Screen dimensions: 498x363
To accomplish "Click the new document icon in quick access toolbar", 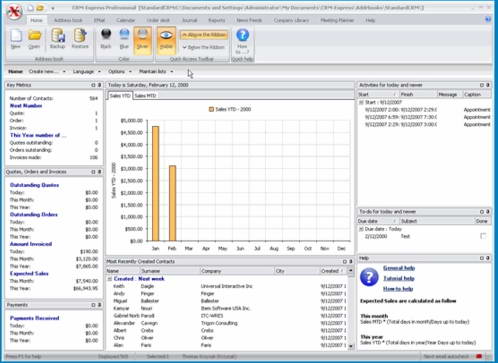I will point(30,7).
